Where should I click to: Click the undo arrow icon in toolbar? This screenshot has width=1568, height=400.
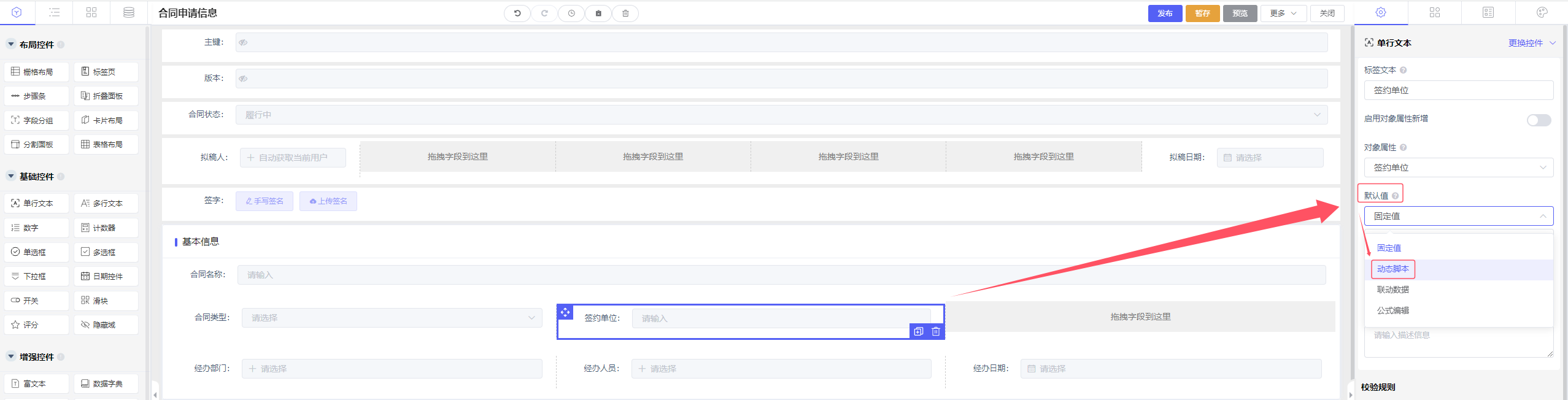pyautogui.click(x=517, y=13)
